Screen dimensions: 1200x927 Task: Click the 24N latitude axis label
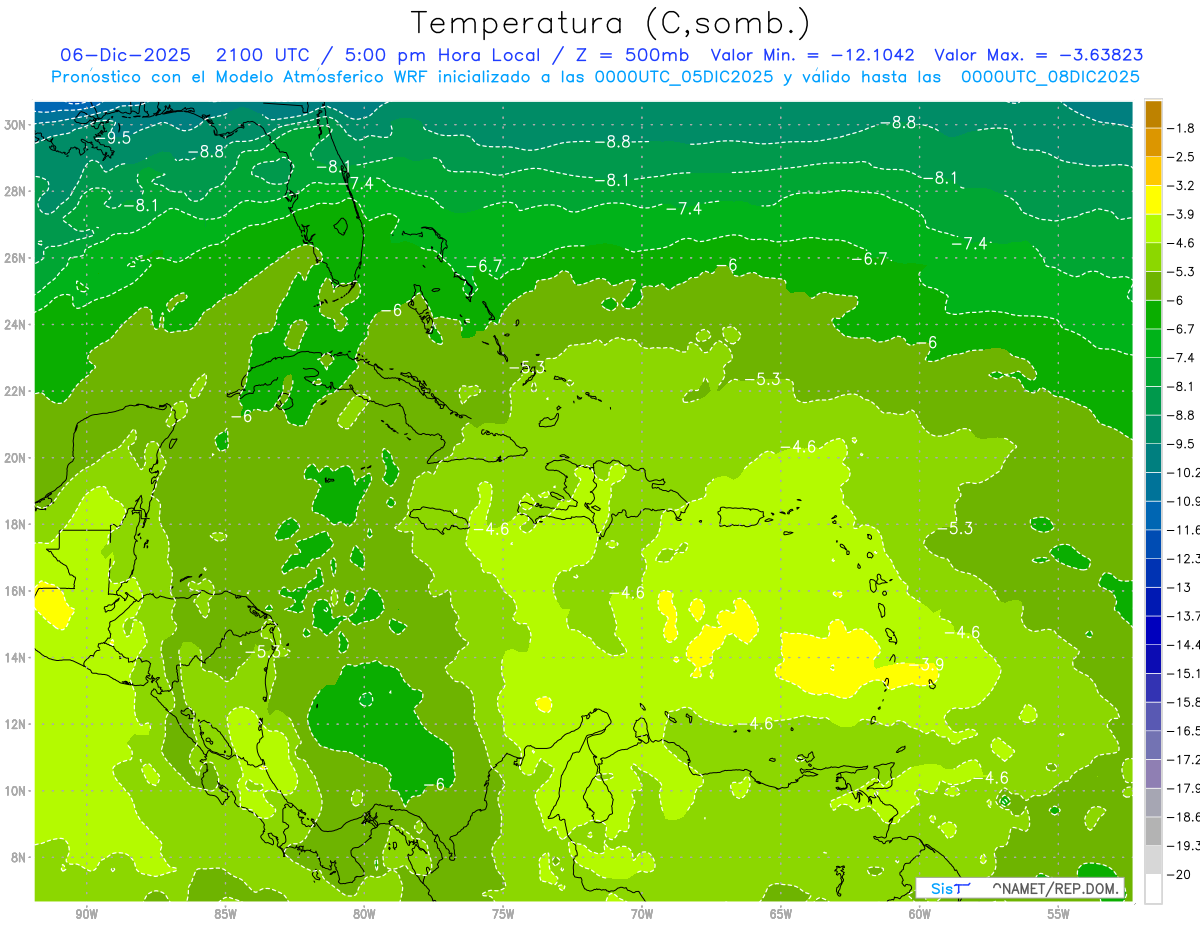click(16, 325)
